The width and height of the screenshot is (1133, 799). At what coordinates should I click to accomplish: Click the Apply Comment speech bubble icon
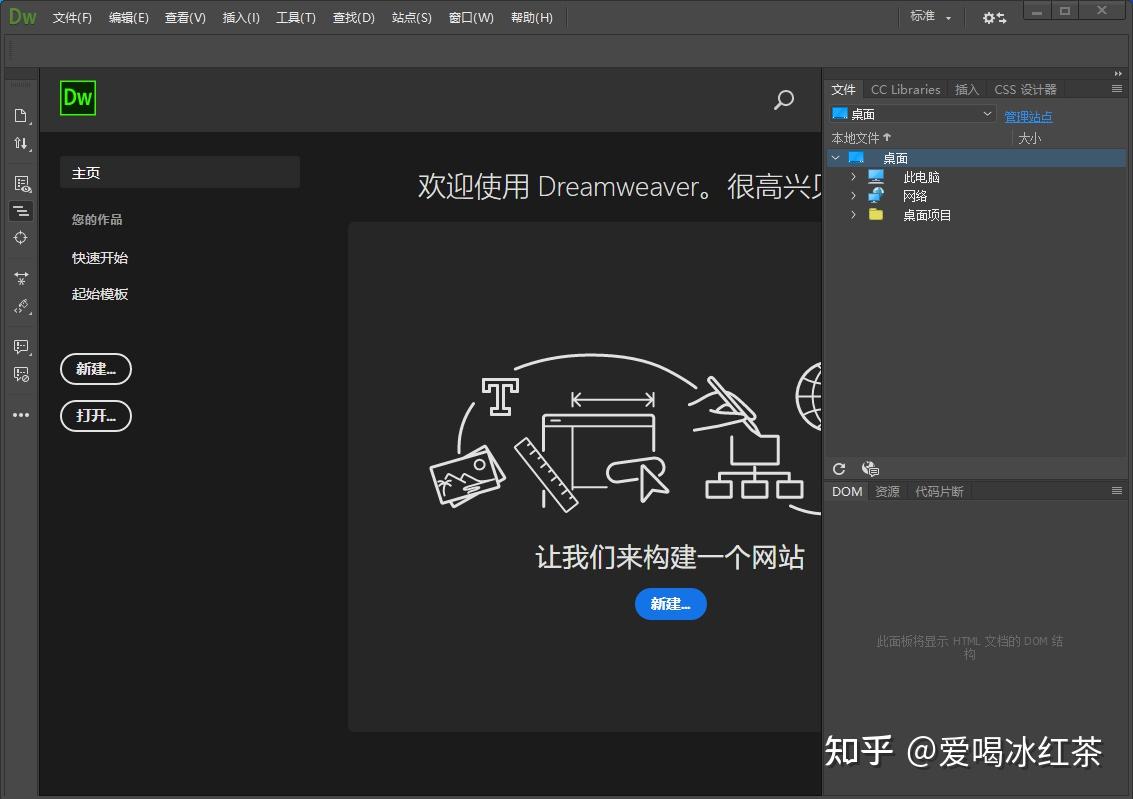point(21,347)
